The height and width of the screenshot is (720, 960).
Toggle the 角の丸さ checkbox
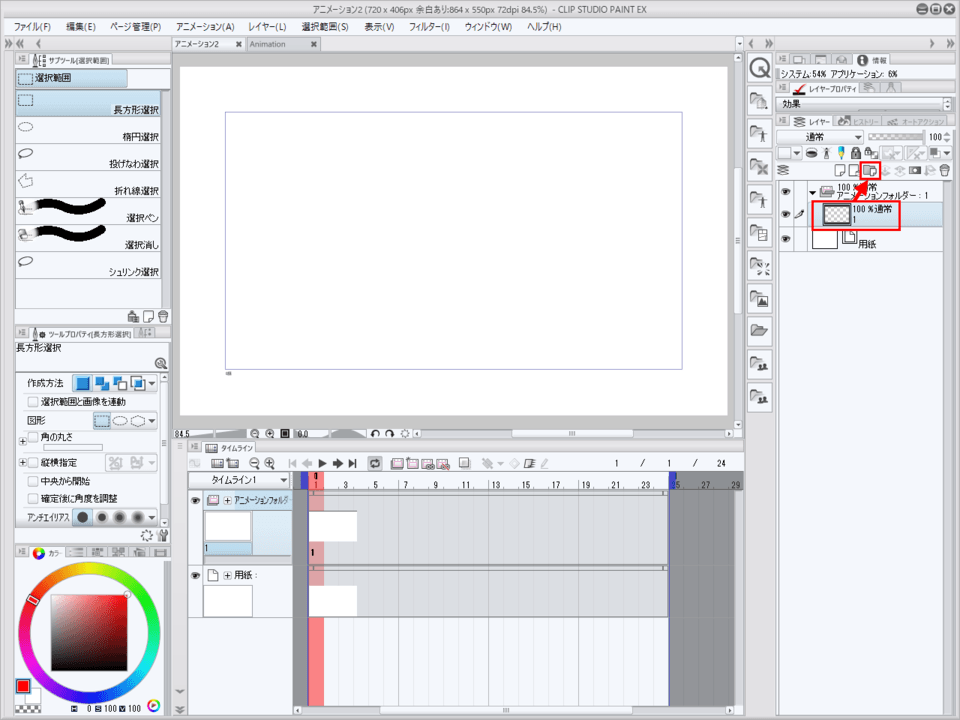[x=33, y=437]
